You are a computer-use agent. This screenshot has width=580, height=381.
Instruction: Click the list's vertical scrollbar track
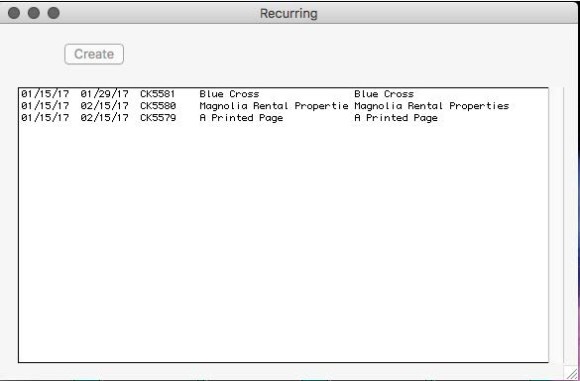tap(556, 225)
